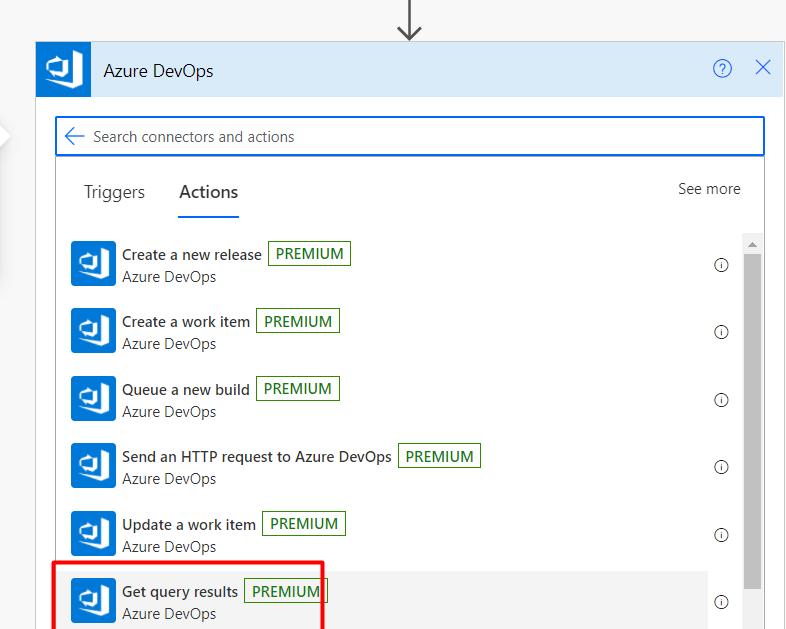Show info for Send an HTTP request
The height and width of the screenshot is (629, 786).
coord(721,467)
